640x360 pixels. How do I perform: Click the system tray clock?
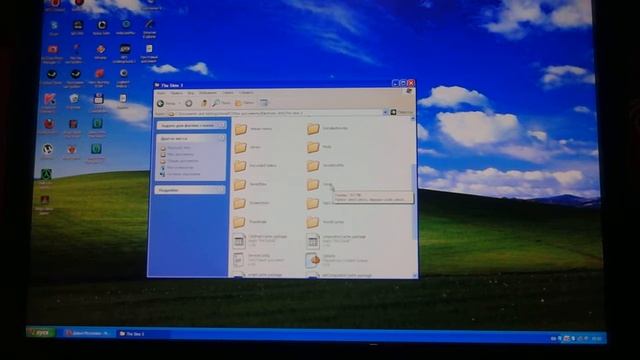pyautogui.click(x=596, y=339)
